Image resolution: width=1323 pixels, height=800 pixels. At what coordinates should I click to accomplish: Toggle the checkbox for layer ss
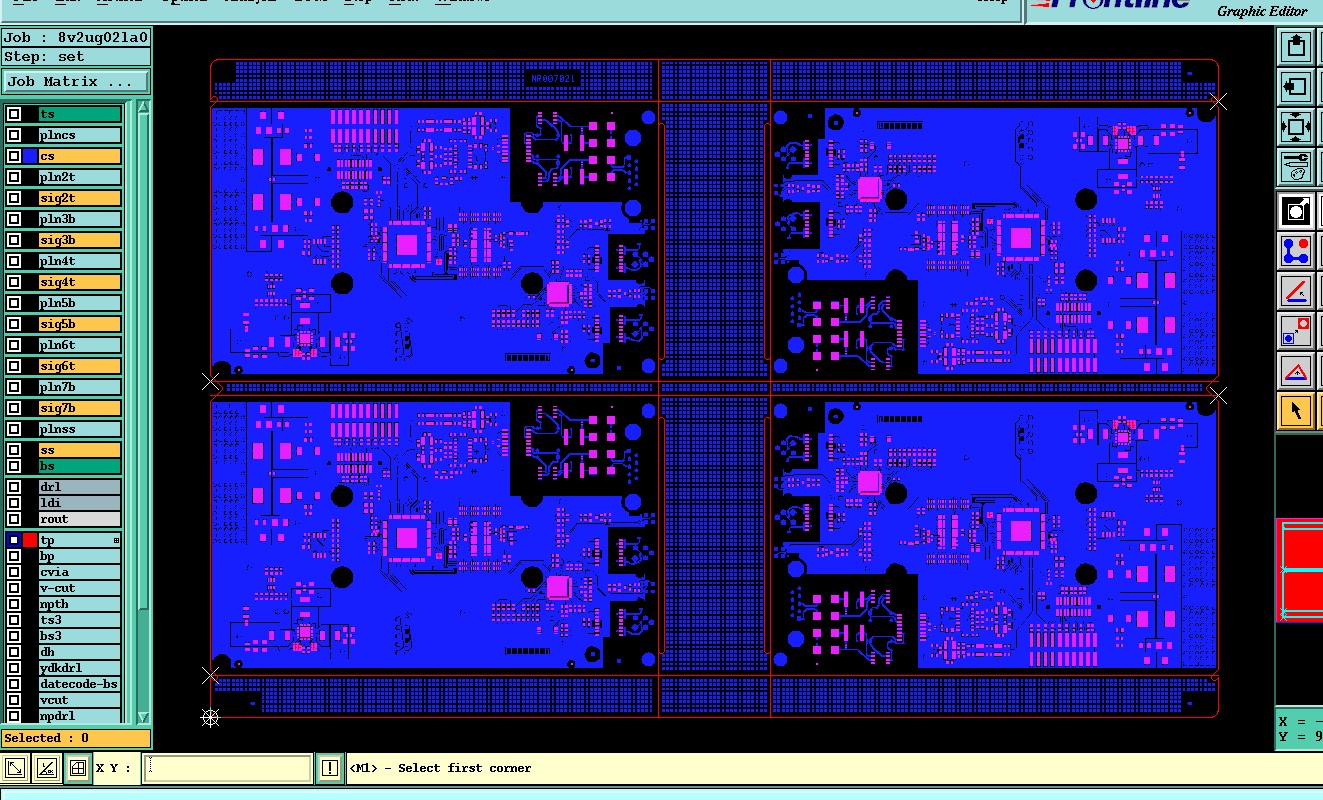click(14, 450)
